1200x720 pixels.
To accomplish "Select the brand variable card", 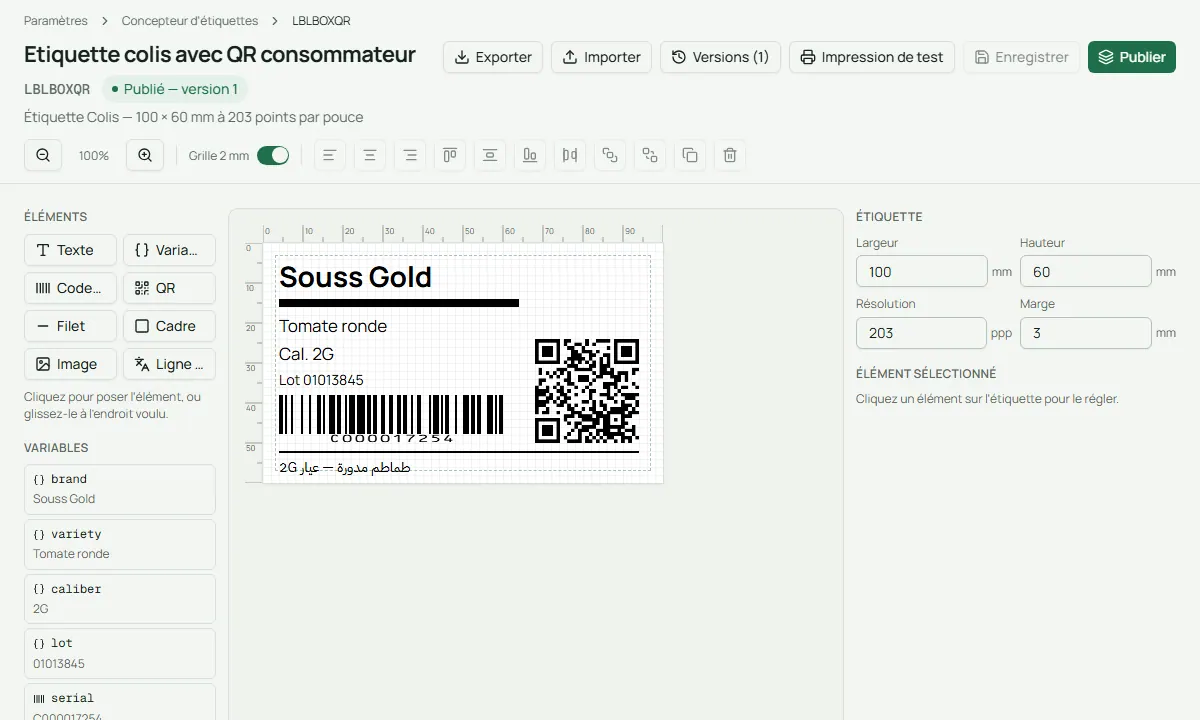I will click(120, 489).
